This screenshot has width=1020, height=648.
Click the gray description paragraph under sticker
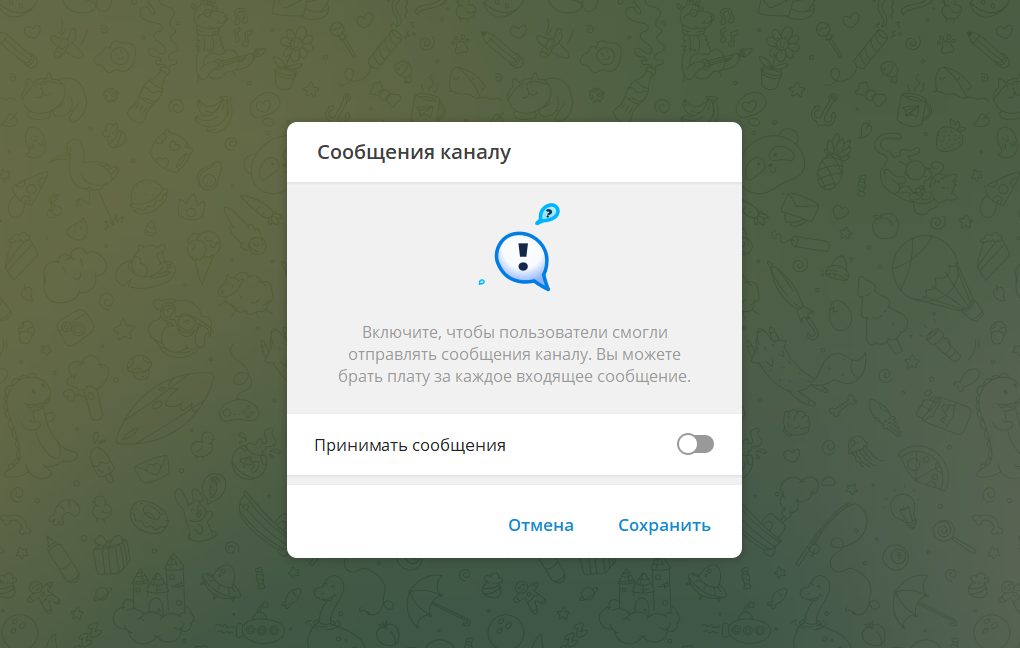pos(514,354)
